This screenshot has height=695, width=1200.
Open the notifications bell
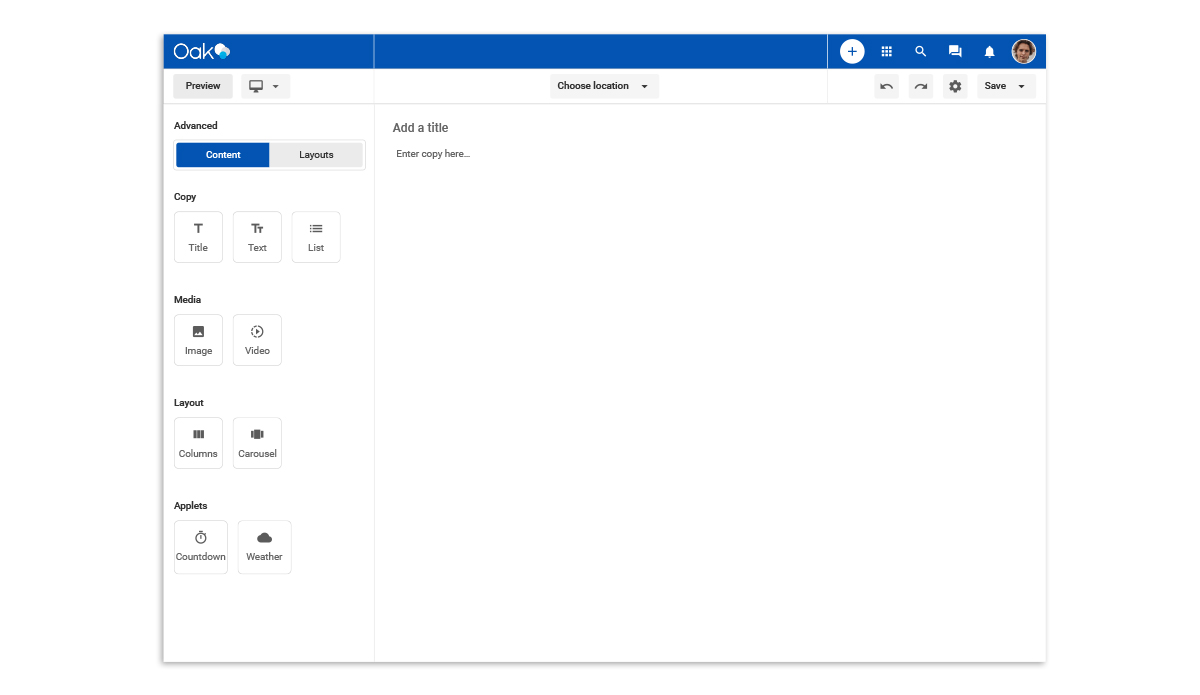click(989, 52)
